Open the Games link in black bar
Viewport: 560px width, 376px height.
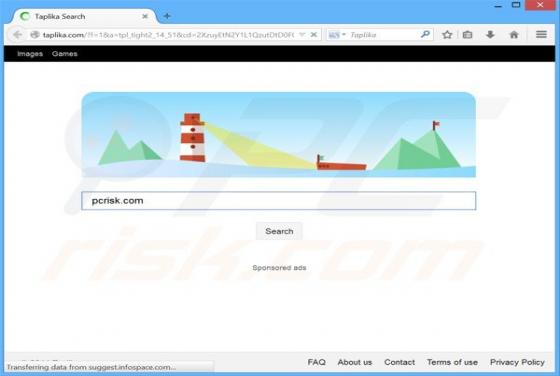tap(65, 54)
